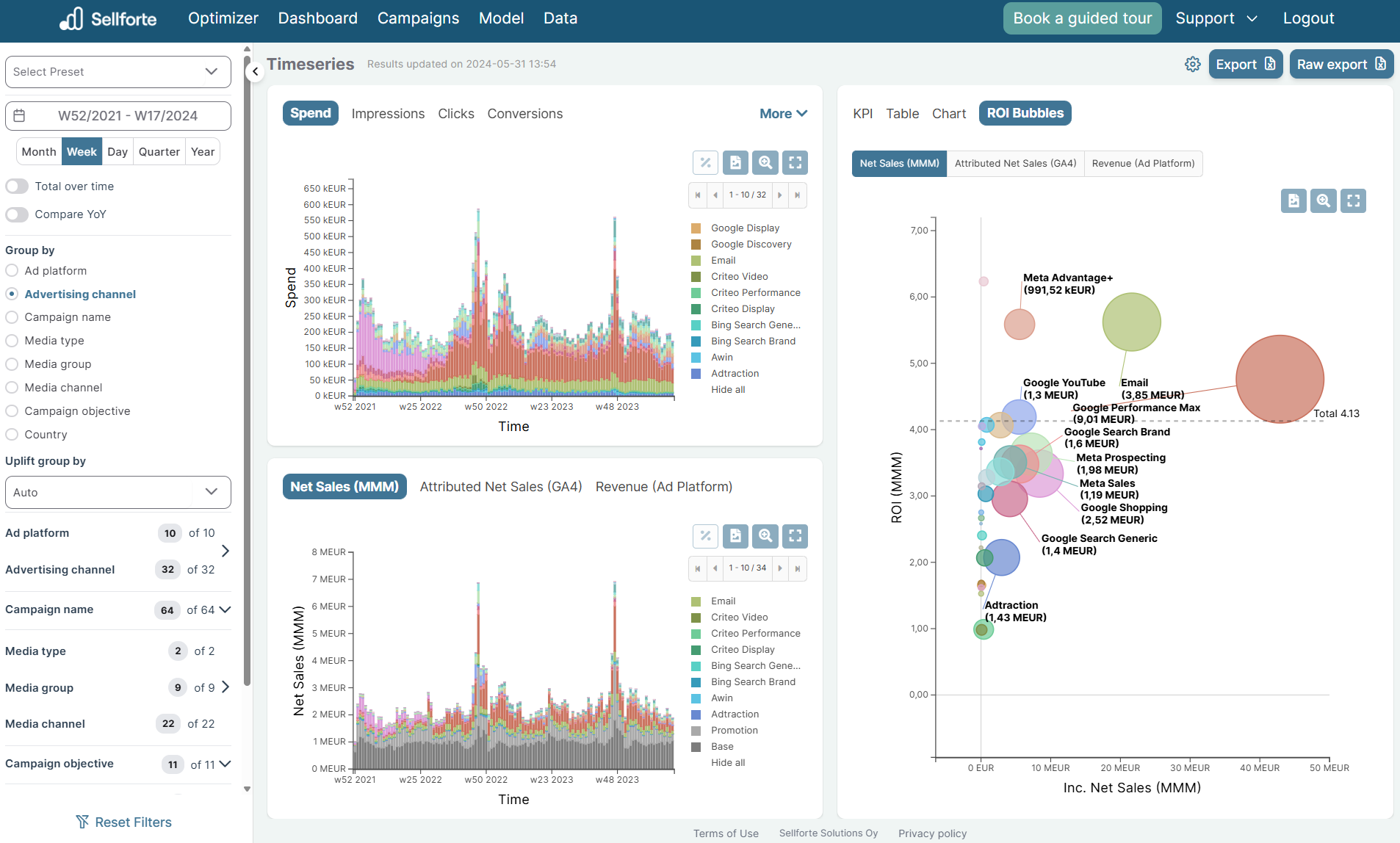Select Advertising channel group-by radio
This screenshot has width=1400, height=843.
click(x=12, y=294)
